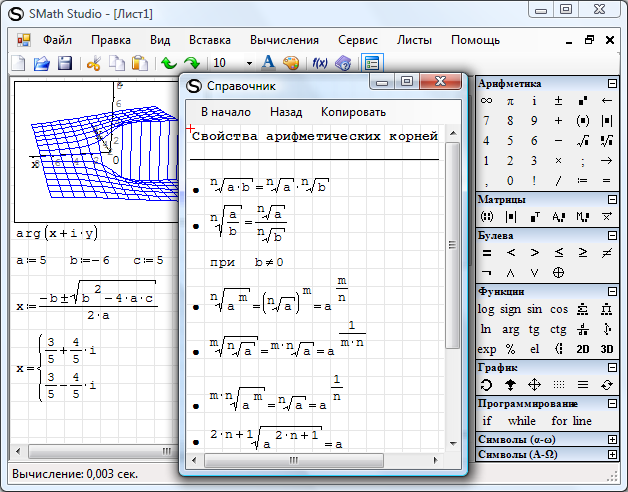Click the Open file folder icon
The height and width of the screenshot is (492, 628).
[x=41, y=64]
